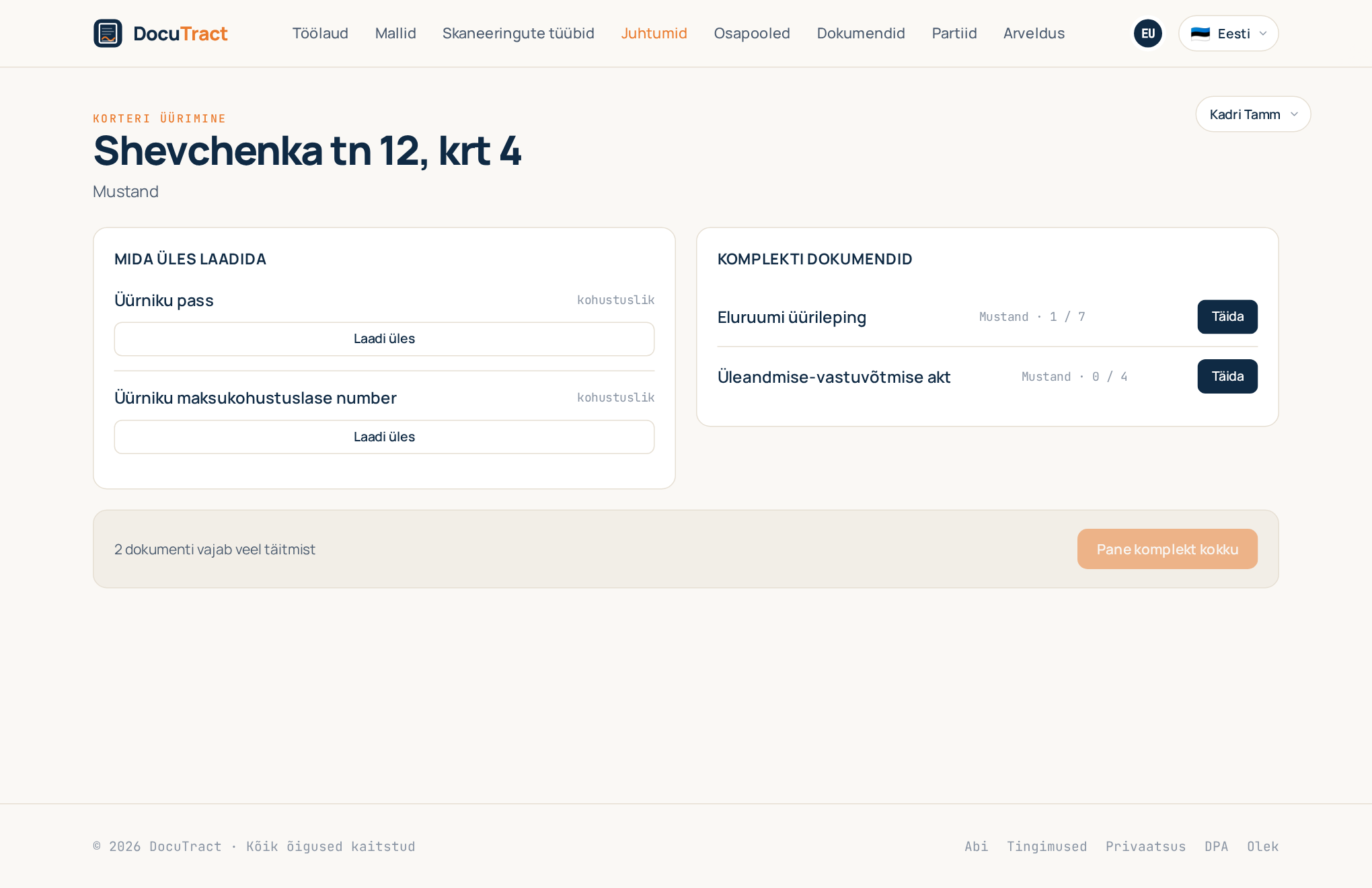
Task: Click Pane komplekt kokku button
Action: pos(1167,549)
